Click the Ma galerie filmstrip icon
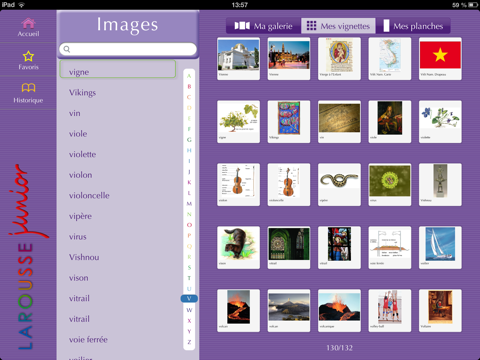This screenshot has width=480, height=360. [242, 26]
